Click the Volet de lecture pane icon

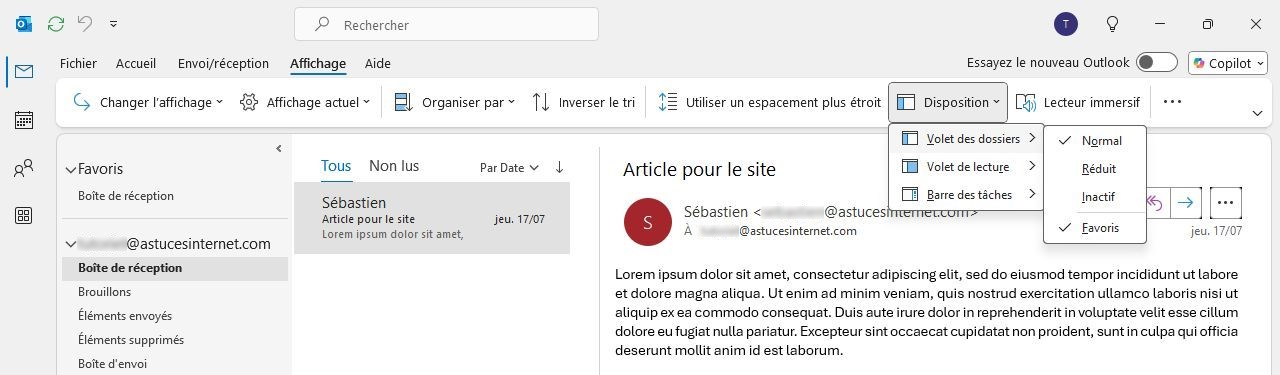point(909,167)
